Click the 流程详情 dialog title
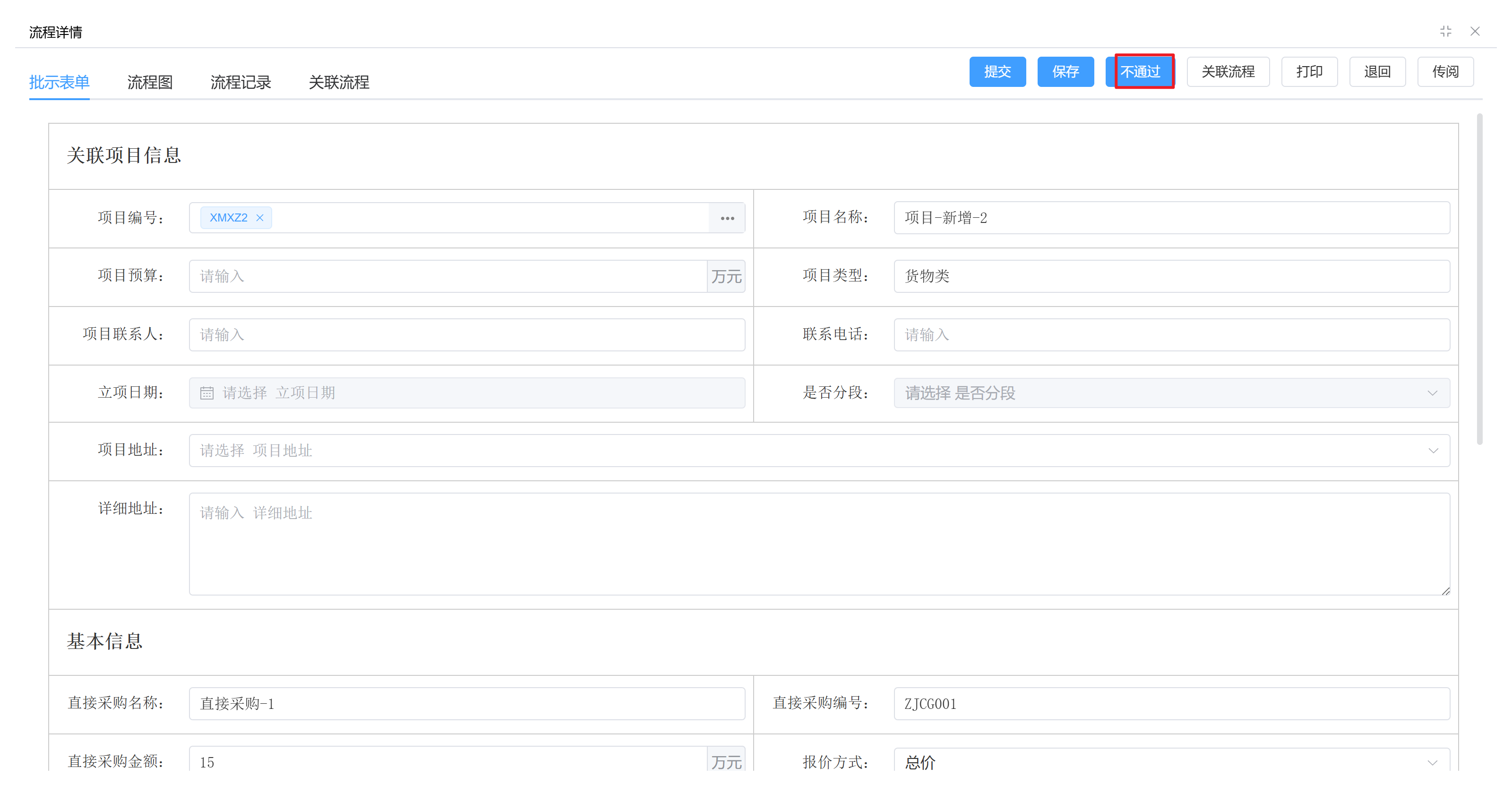Screen dimensions: 1512x801 (56, 32)
